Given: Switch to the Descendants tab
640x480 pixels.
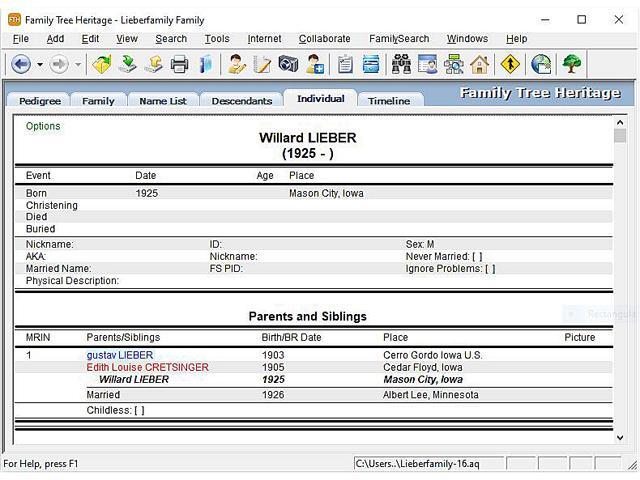Looking at the screenshot, I should 242,101.
